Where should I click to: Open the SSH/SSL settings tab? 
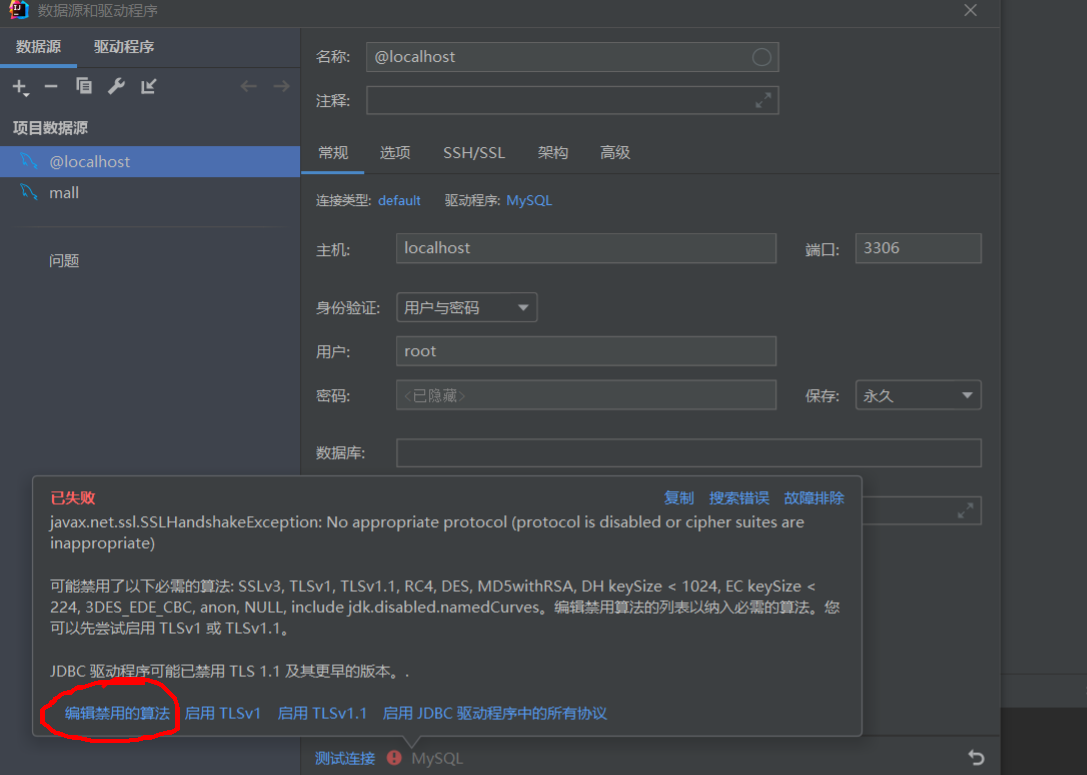click(473, 152)
